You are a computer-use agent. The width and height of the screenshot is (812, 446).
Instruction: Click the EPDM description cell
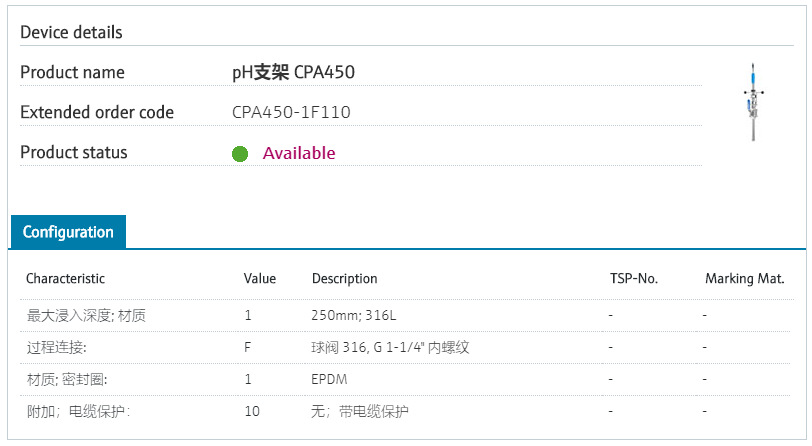click(x=329, y=380)
